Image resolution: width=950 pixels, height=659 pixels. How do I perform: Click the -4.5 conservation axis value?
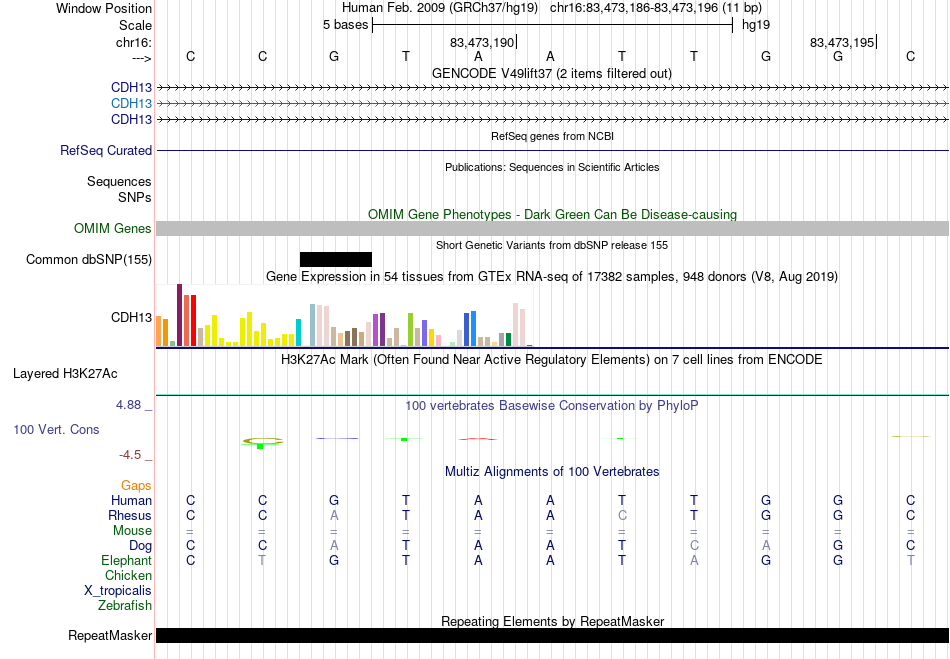[130, 455]
